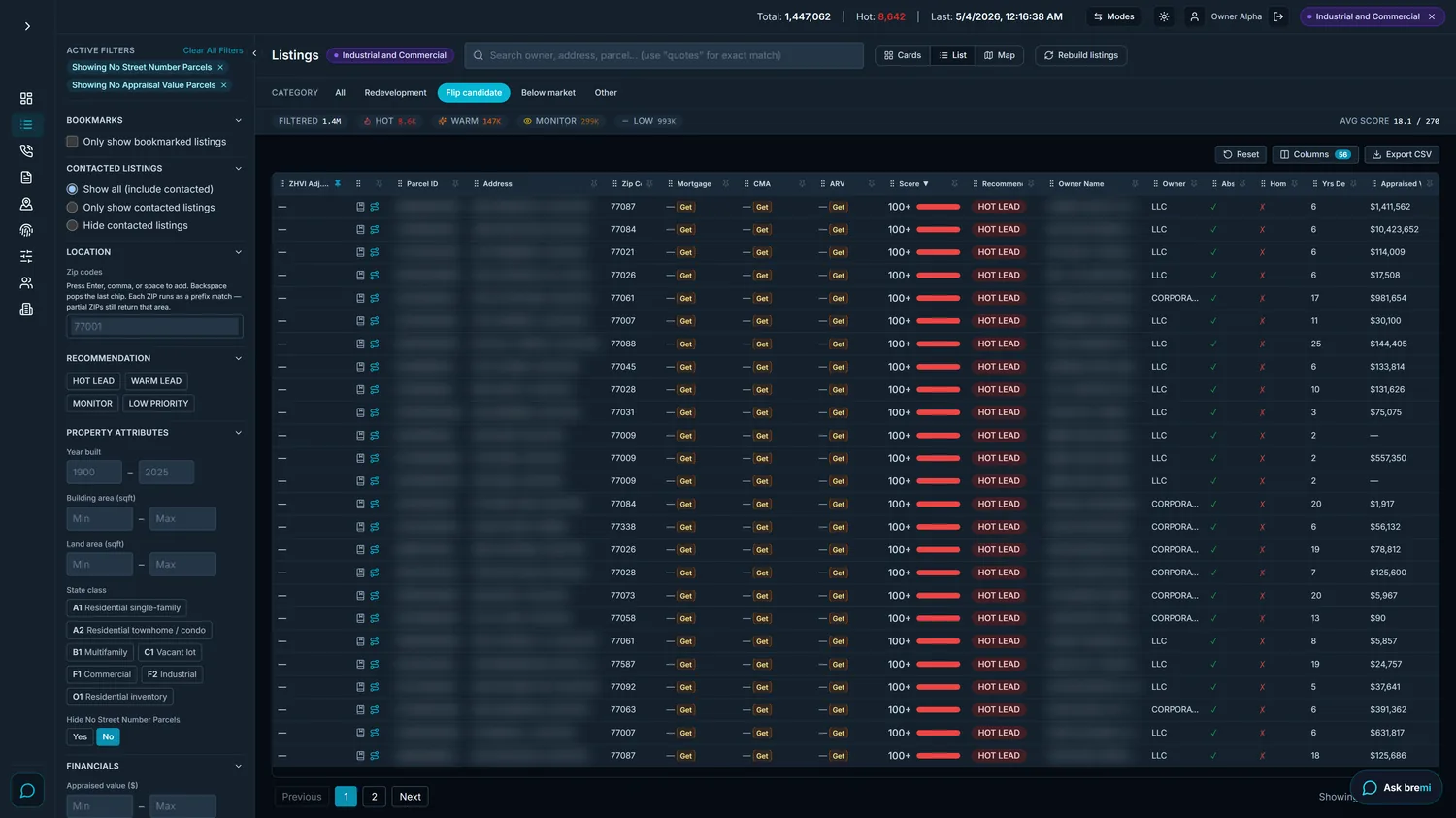
Task: Set Hide No Street Number Parcels to Yes
Action: click(x=80, y=736)
